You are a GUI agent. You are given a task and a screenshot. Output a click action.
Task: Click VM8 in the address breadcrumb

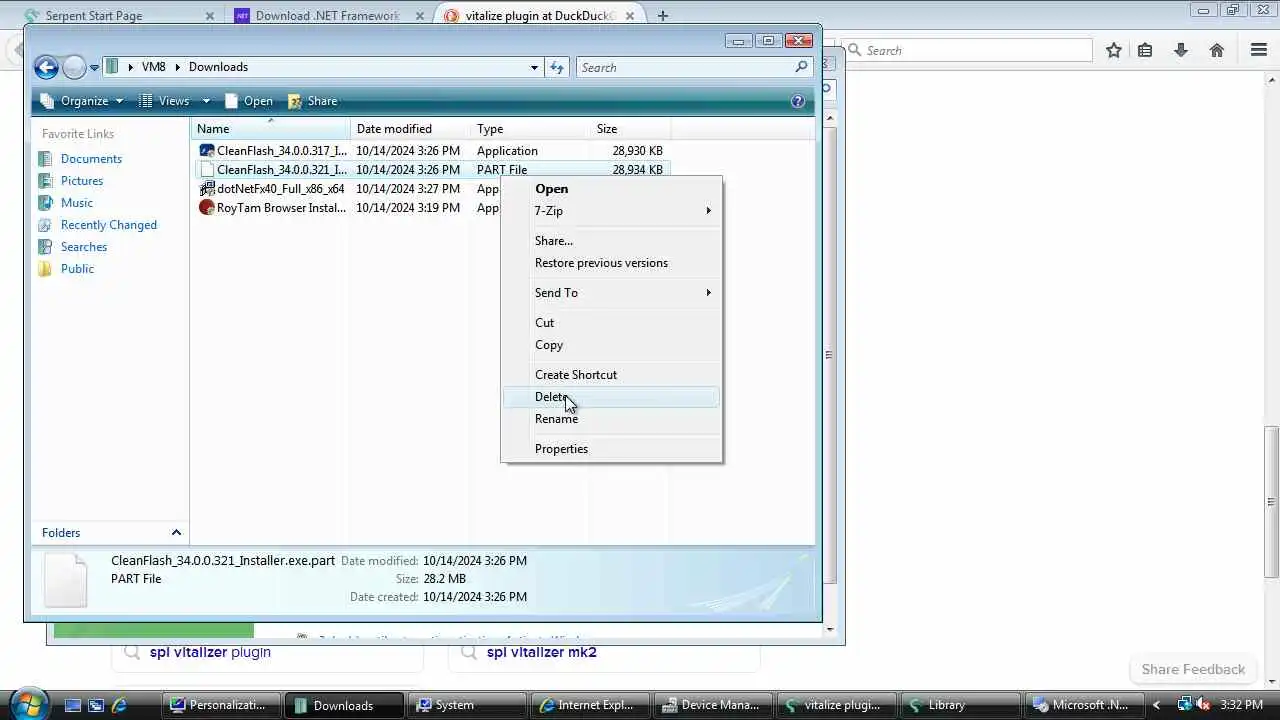click(153, 67)
